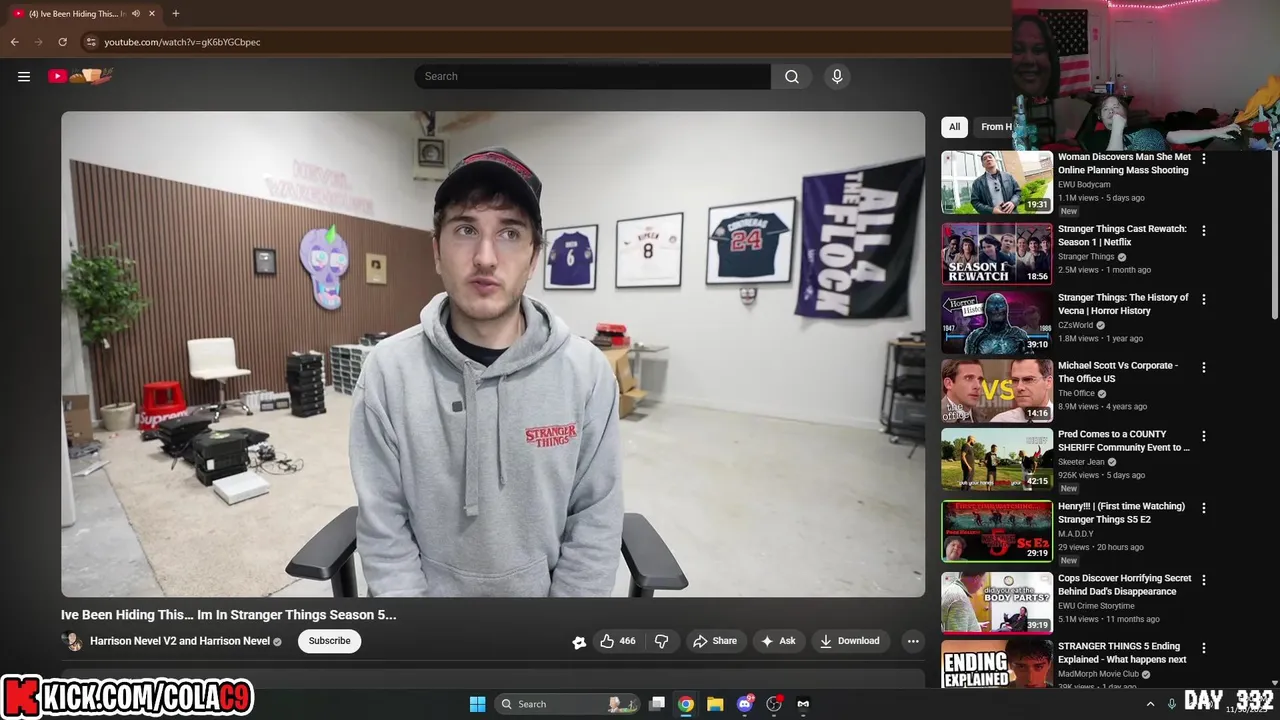Open options menu for History of Vecna video
1280x720 pixels.
(1204, 299)
